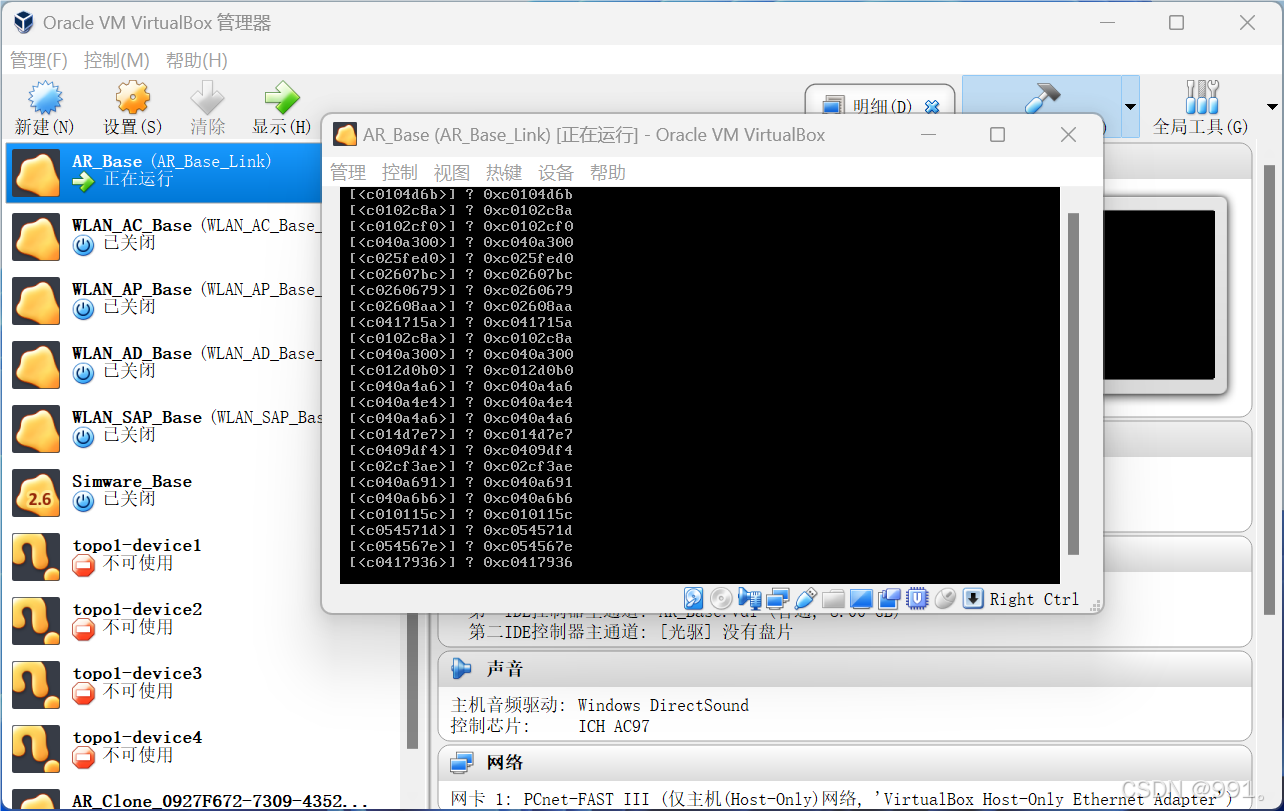This screenshot has height=811, width=1284.
Task: Click optical disc icon in VM status bar
Action: pyautogui.click(x=721, y=599)
